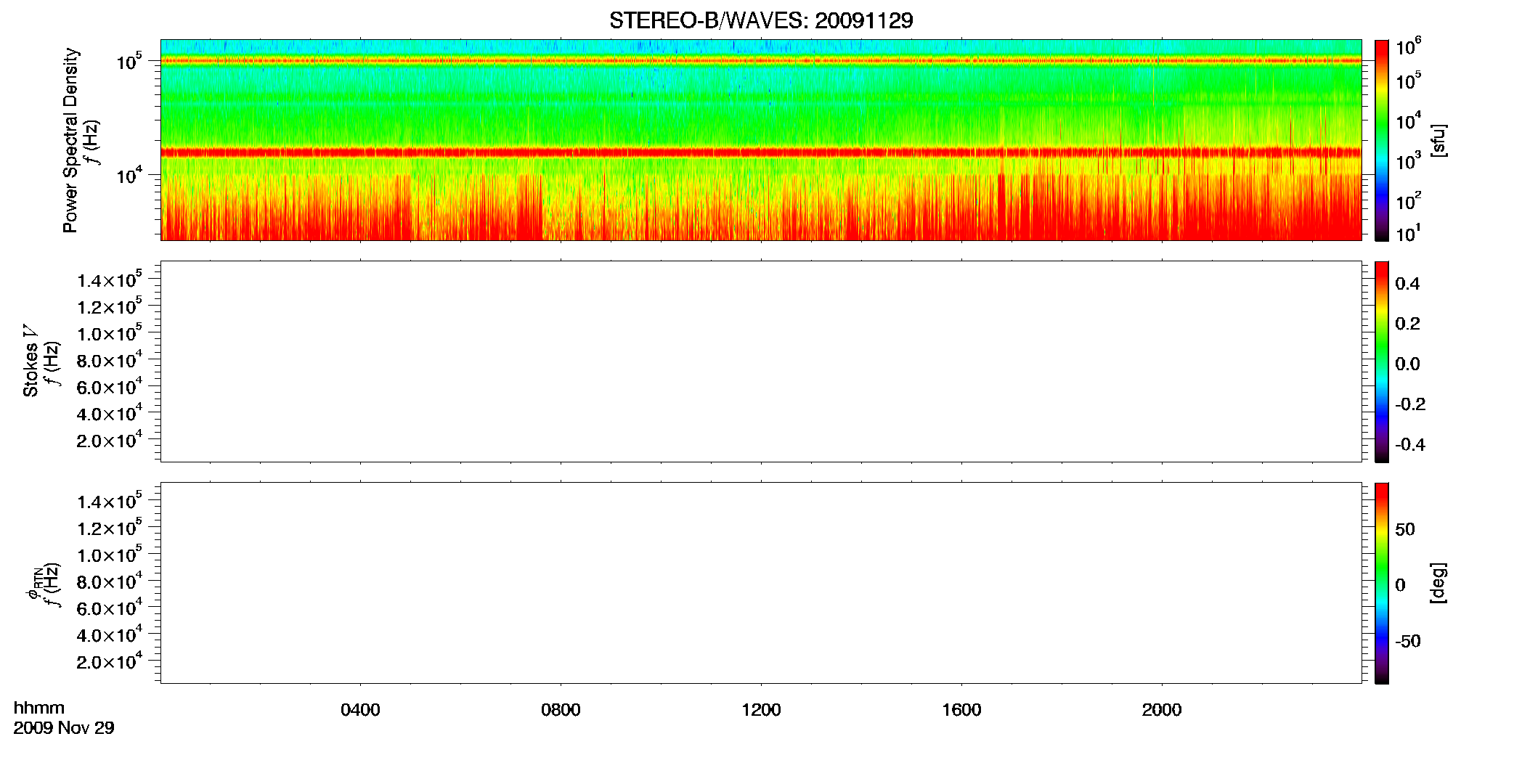Select the degree color bar for phi RTN
The image size is (1522, 784).
tap(1382, 583)
